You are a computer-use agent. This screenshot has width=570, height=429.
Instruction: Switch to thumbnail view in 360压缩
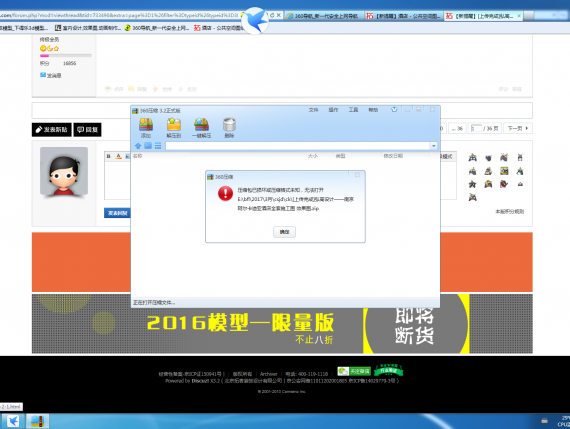148,146
